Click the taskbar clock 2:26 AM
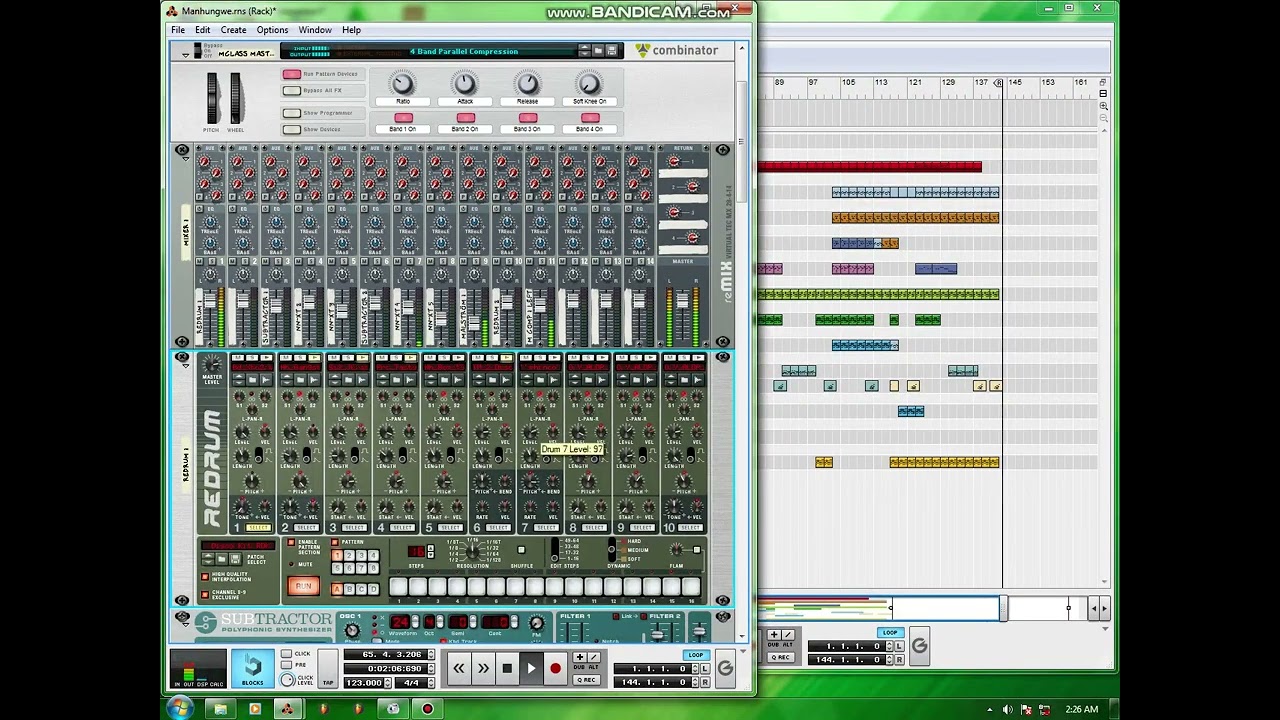 tap(1081, 709)
